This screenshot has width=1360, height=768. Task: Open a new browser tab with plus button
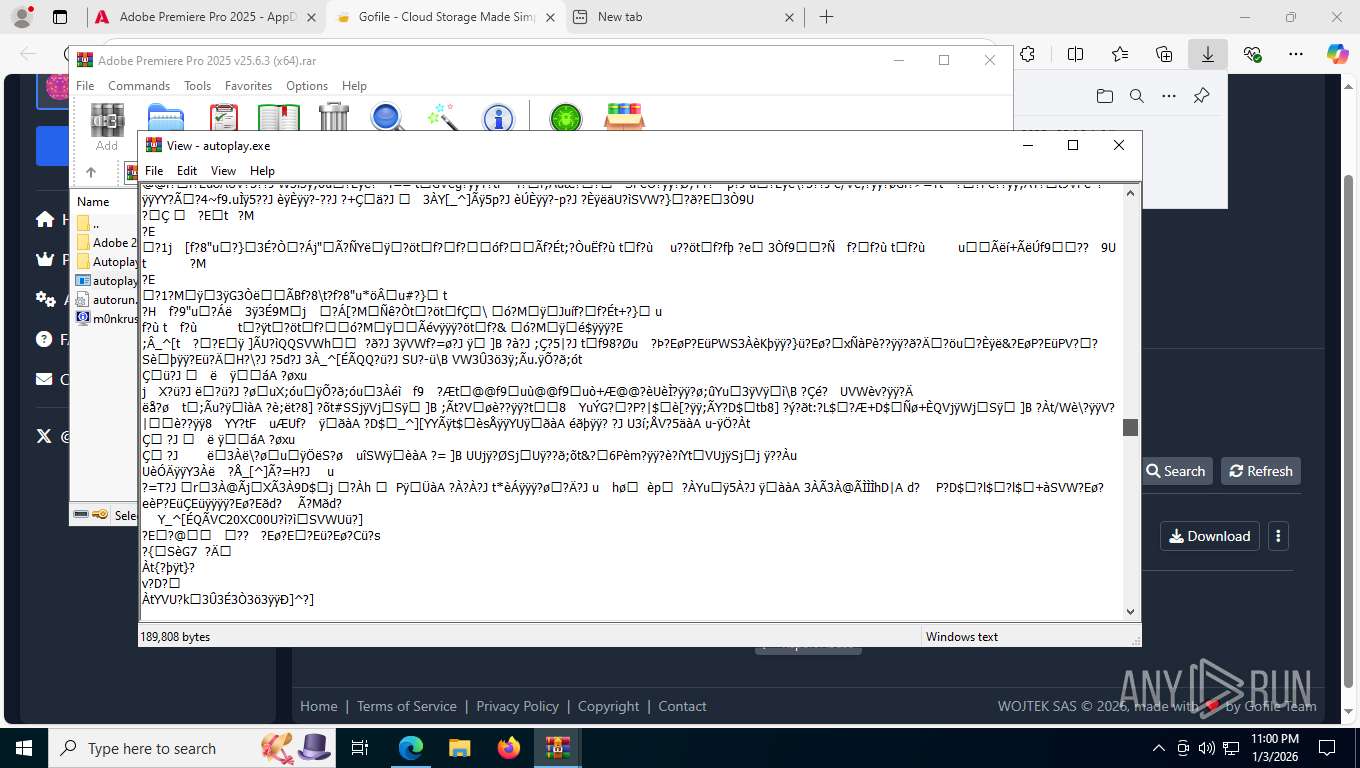tap(826, 17)
